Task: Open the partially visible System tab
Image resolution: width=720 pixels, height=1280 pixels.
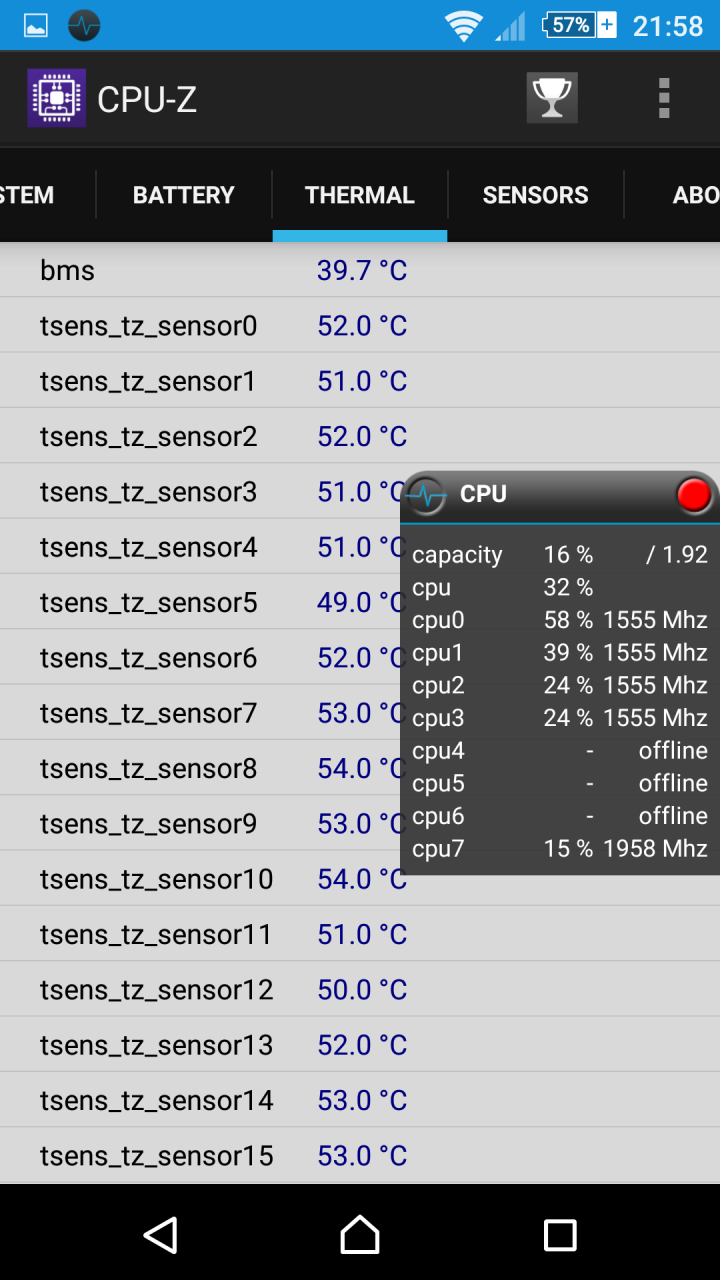Action: pos(28,195)
